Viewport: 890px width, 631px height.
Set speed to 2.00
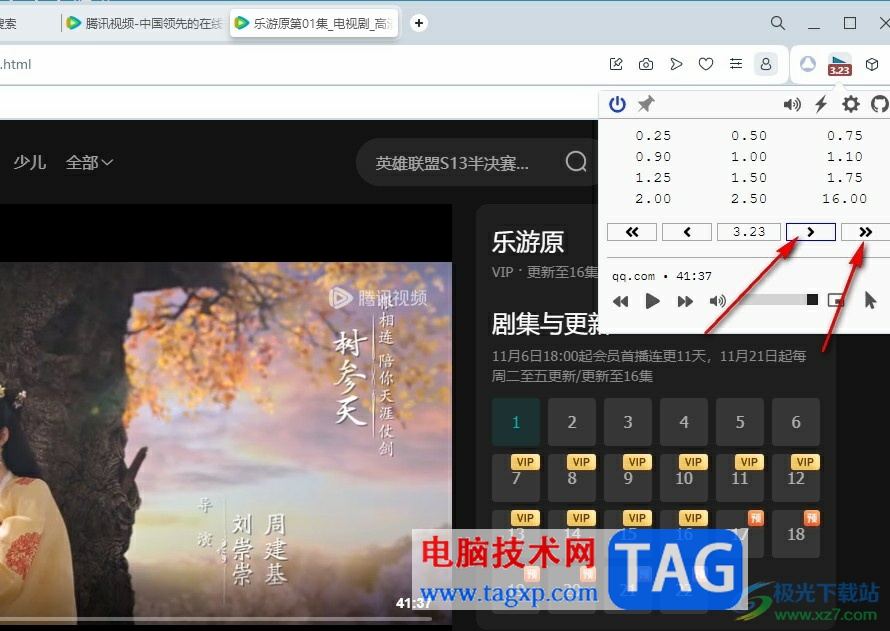pyautogui.click(x=653, y=199)
